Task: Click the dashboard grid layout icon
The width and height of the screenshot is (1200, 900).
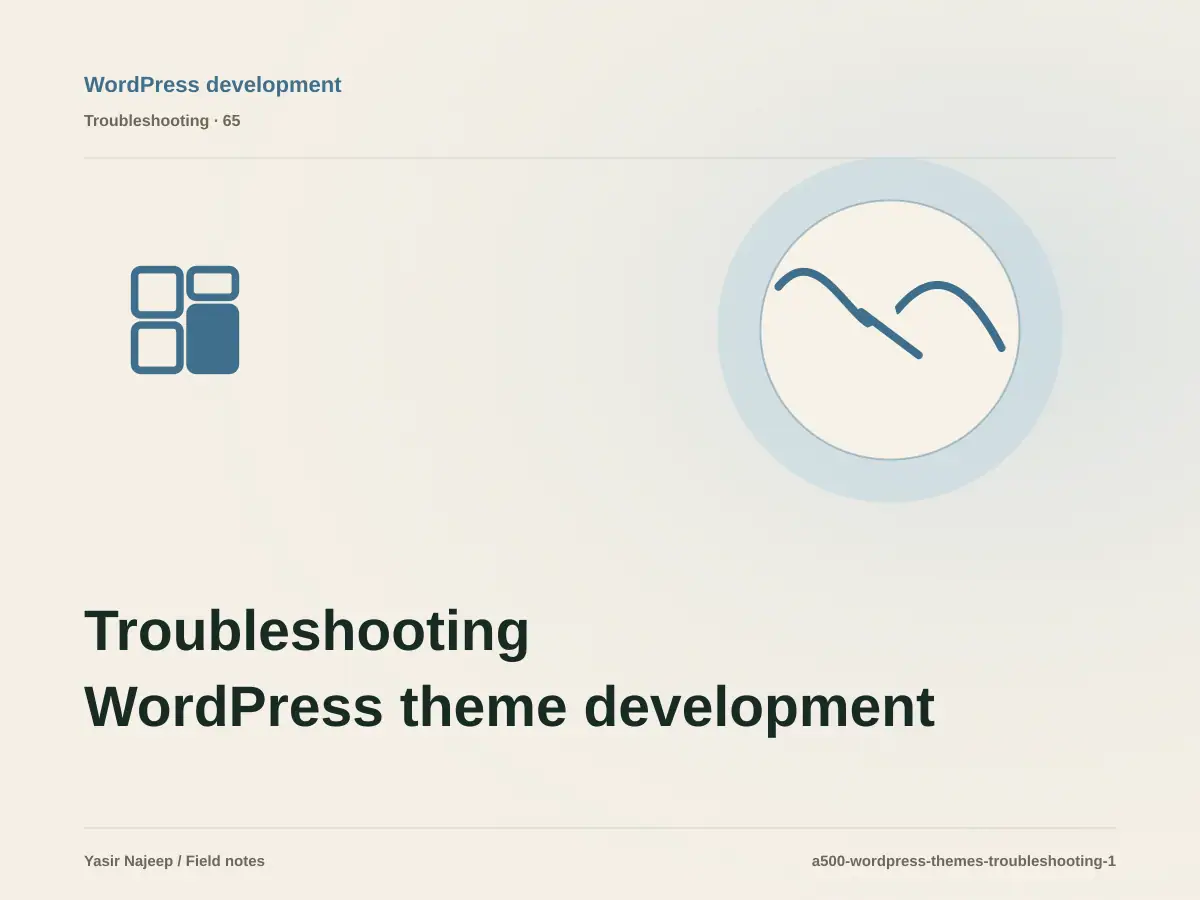Action: (185, 320)
